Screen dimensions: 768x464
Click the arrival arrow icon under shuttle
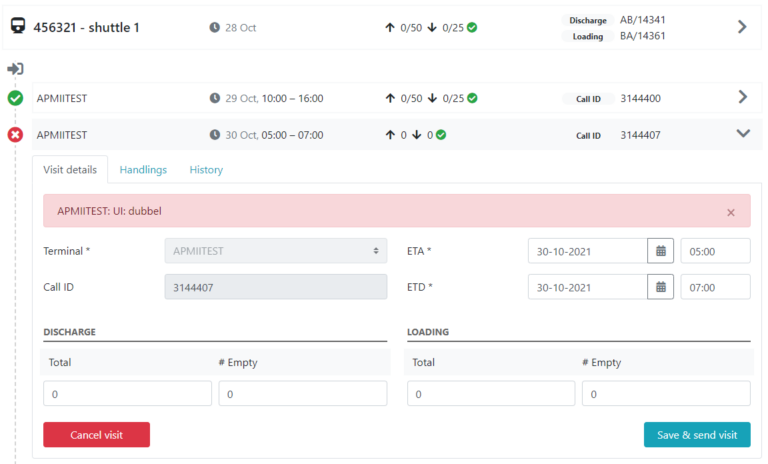pyautogui.click(x=15, y=69)
